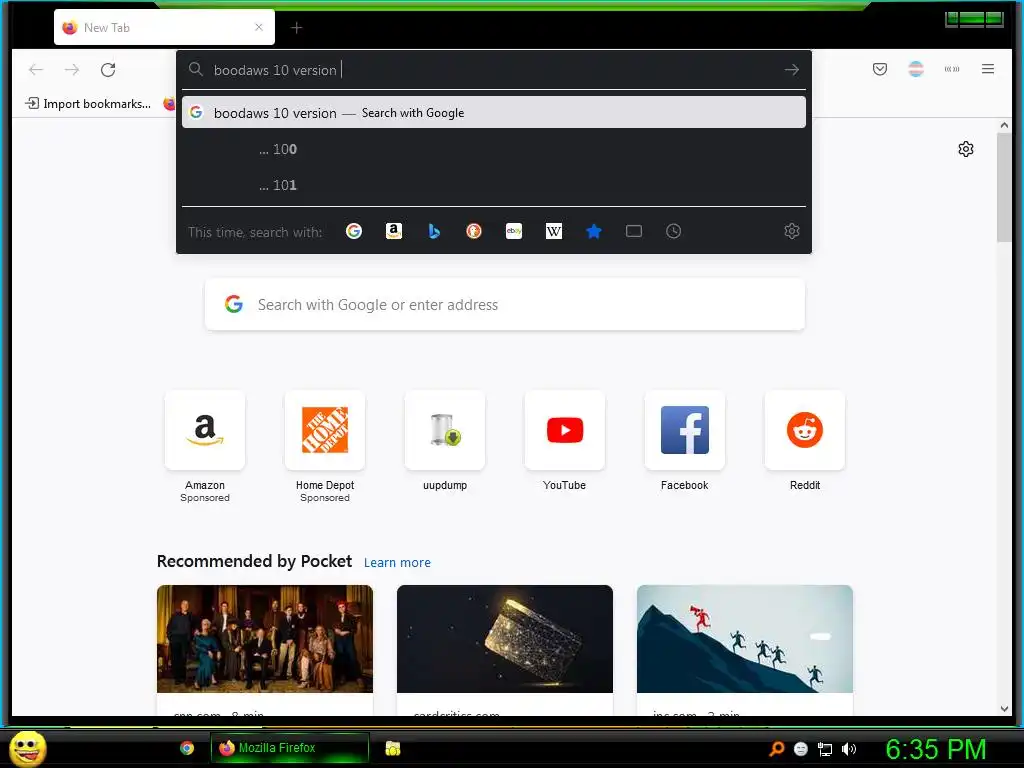Choose the '... 100' search suggestion
Viewport: 1024px width, 768px height.
(x=494, y=149)
